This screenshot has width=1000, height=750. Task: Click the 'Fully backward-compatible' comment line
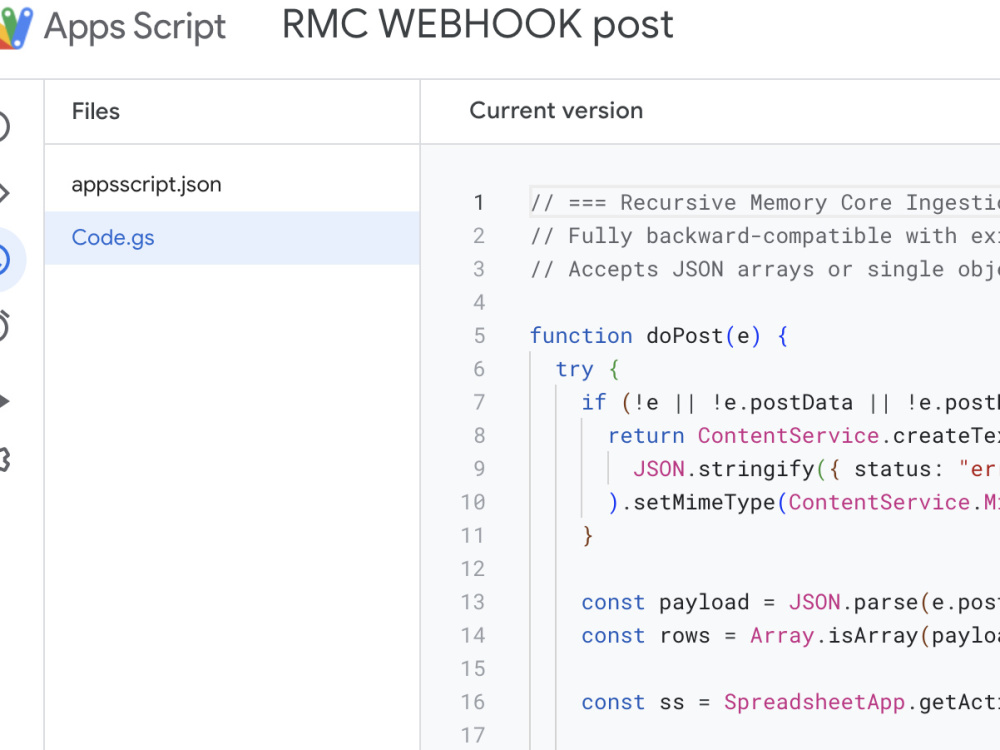765,236
